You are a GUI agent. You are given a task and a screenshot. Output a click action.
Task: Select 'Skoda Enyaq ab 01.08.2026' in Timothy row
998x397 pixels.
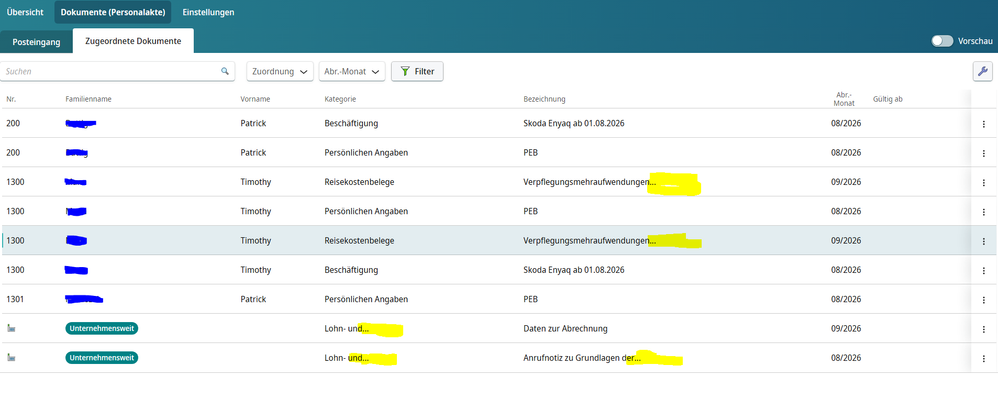tap(573, 270)
